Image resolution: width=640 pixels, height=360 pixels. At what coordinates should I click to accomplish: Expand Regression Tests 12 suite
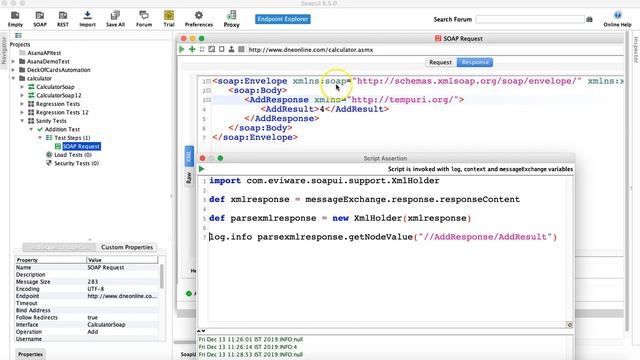tap(22, 112)
